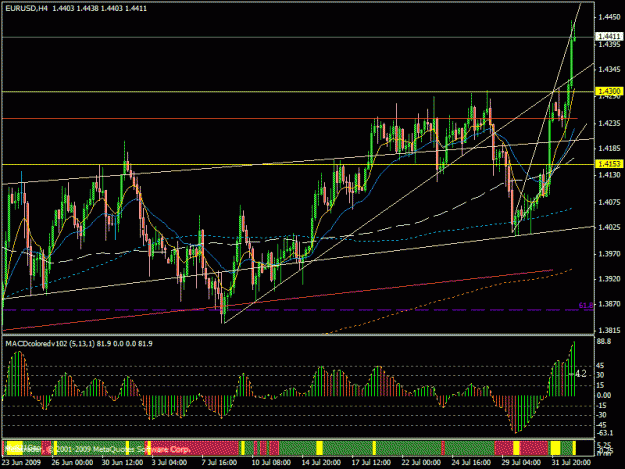This screenshot has height=469, width=625.
Task: Click the 31 Jul 20:00 time label
Action: point(571,462)
